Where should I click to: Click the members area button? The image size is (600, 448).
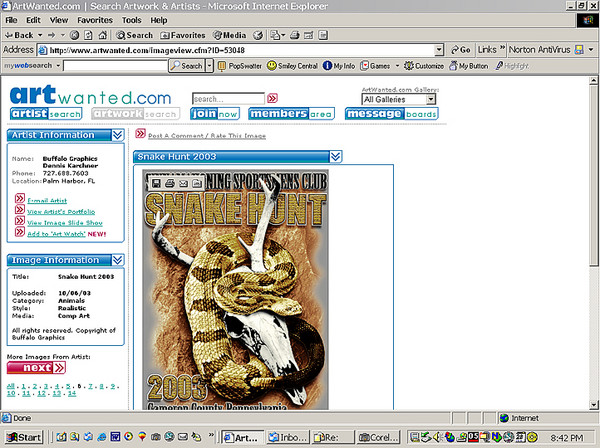(x=291, y=114)
